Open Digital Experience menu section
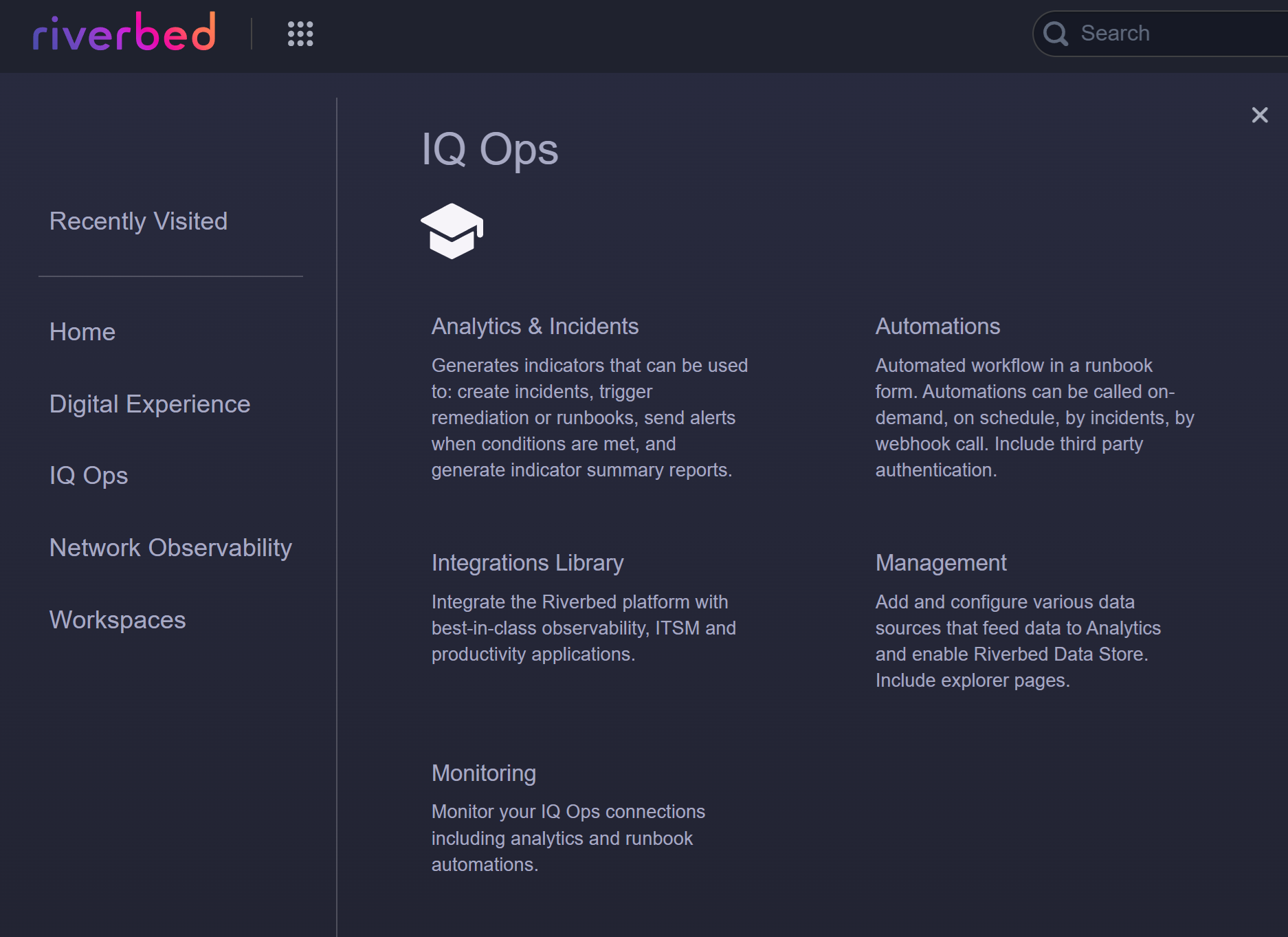 pyautogui.click(x=150, y=404)
